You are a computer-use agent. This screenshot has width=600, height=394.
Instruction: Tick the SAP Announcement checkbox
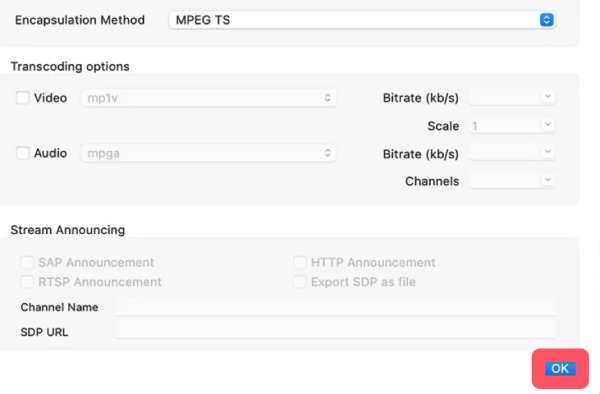click(27, 262)
